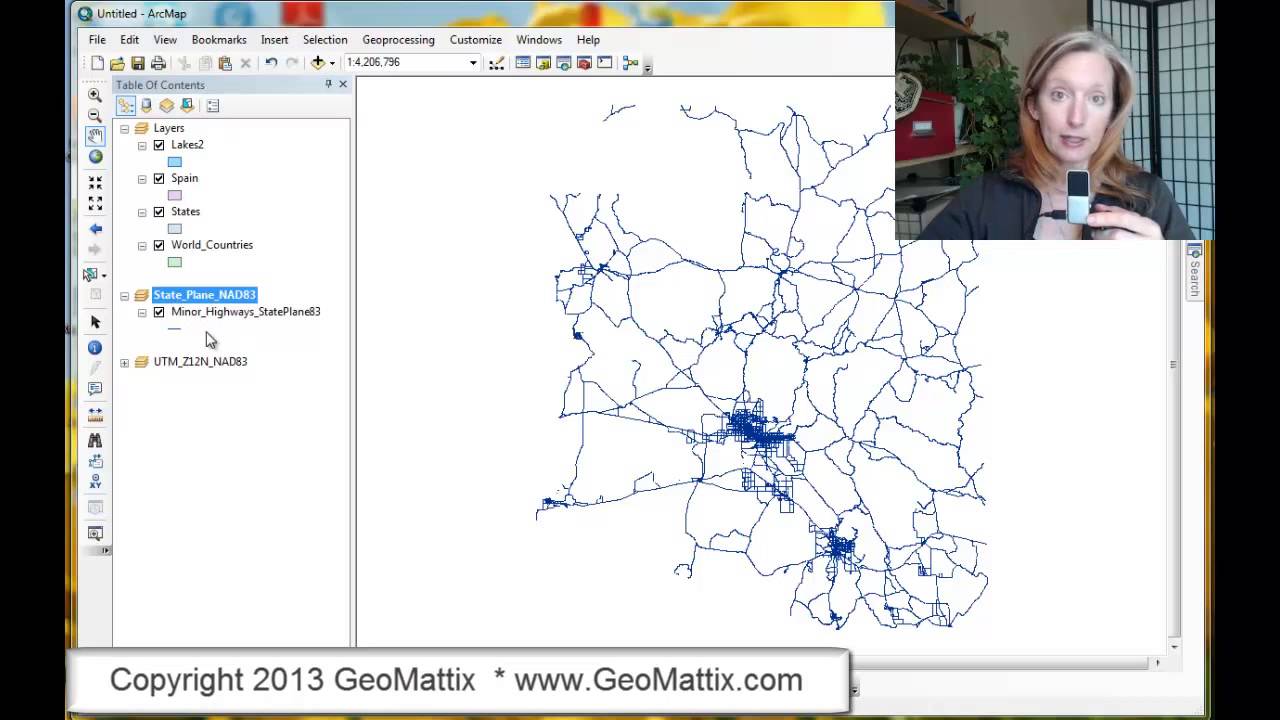Screen dimensions: 1280x720
Task: Open the docked Search side tab
Action: pos(1194,271)
